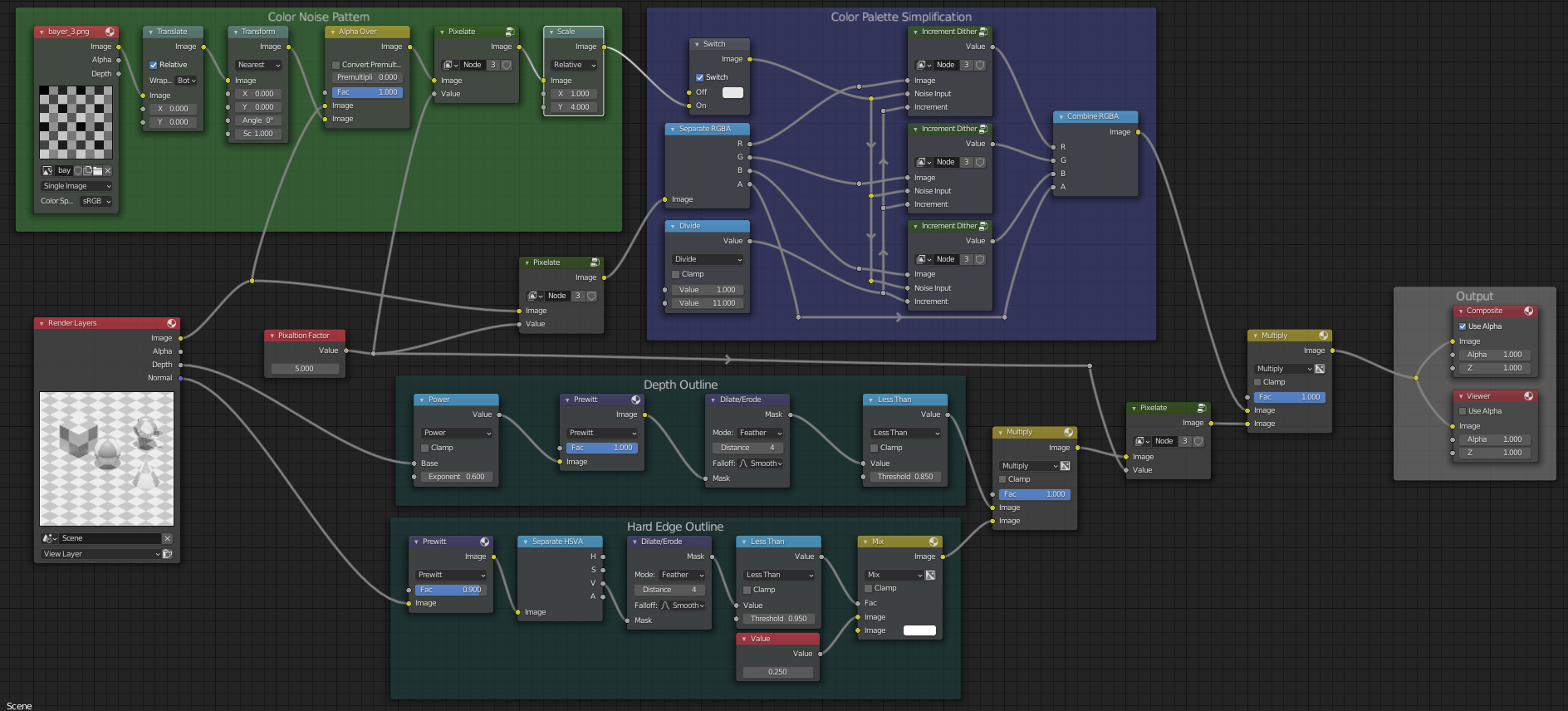Image resolution: width=1568 pixels, height=711 pixels.
Task: Click white color swatch in Mix node
Action: (919, 630)
